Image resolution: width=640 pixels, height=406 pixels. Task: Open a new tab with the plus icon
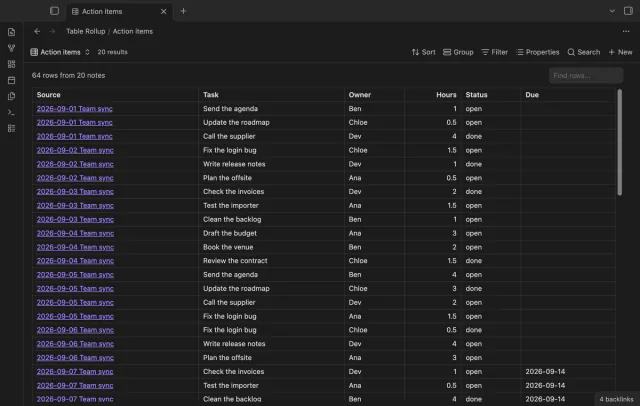click(x=183, y=11)
